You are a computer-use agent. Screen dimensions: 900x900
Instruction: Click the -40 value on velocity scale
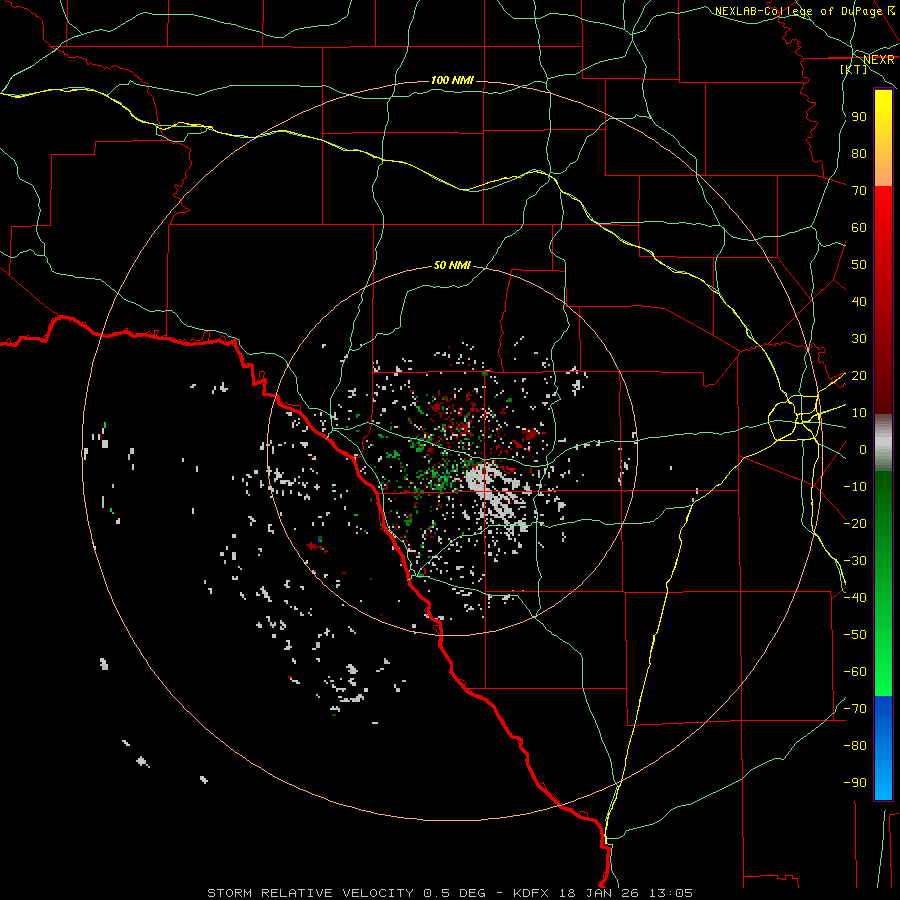pyautogui.click(x=855, y=598)
